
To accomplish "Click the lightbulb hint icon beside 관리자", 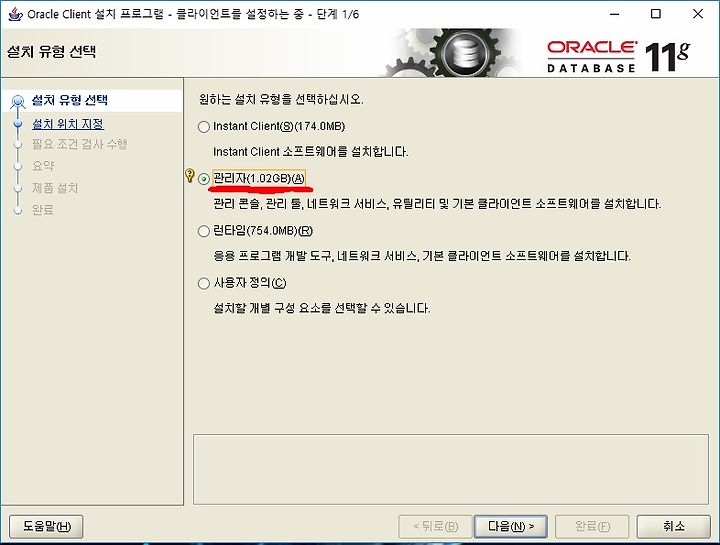I will (189, 175).
